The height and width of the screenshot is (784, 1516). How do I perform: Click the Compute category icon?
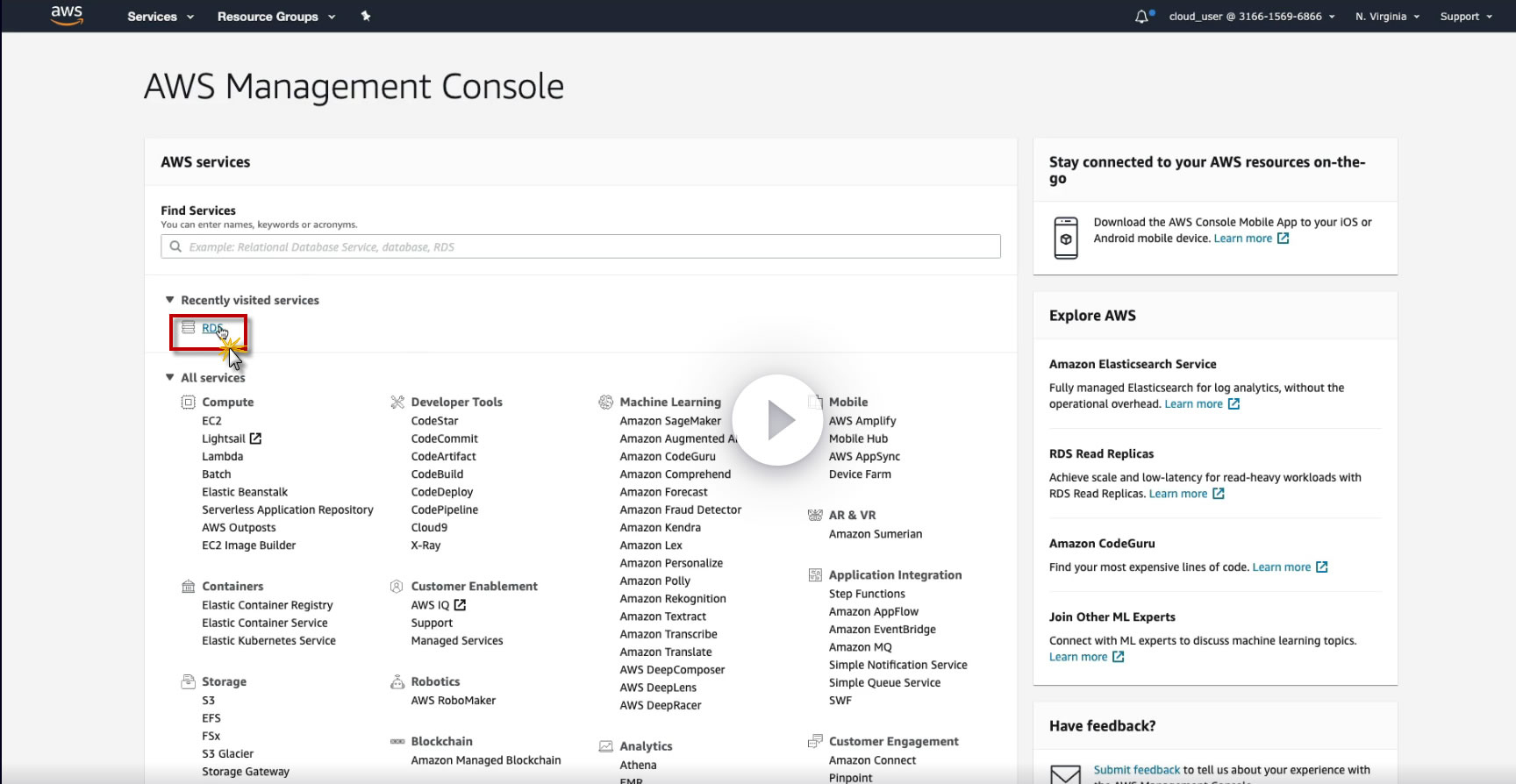tap(188, 402)
